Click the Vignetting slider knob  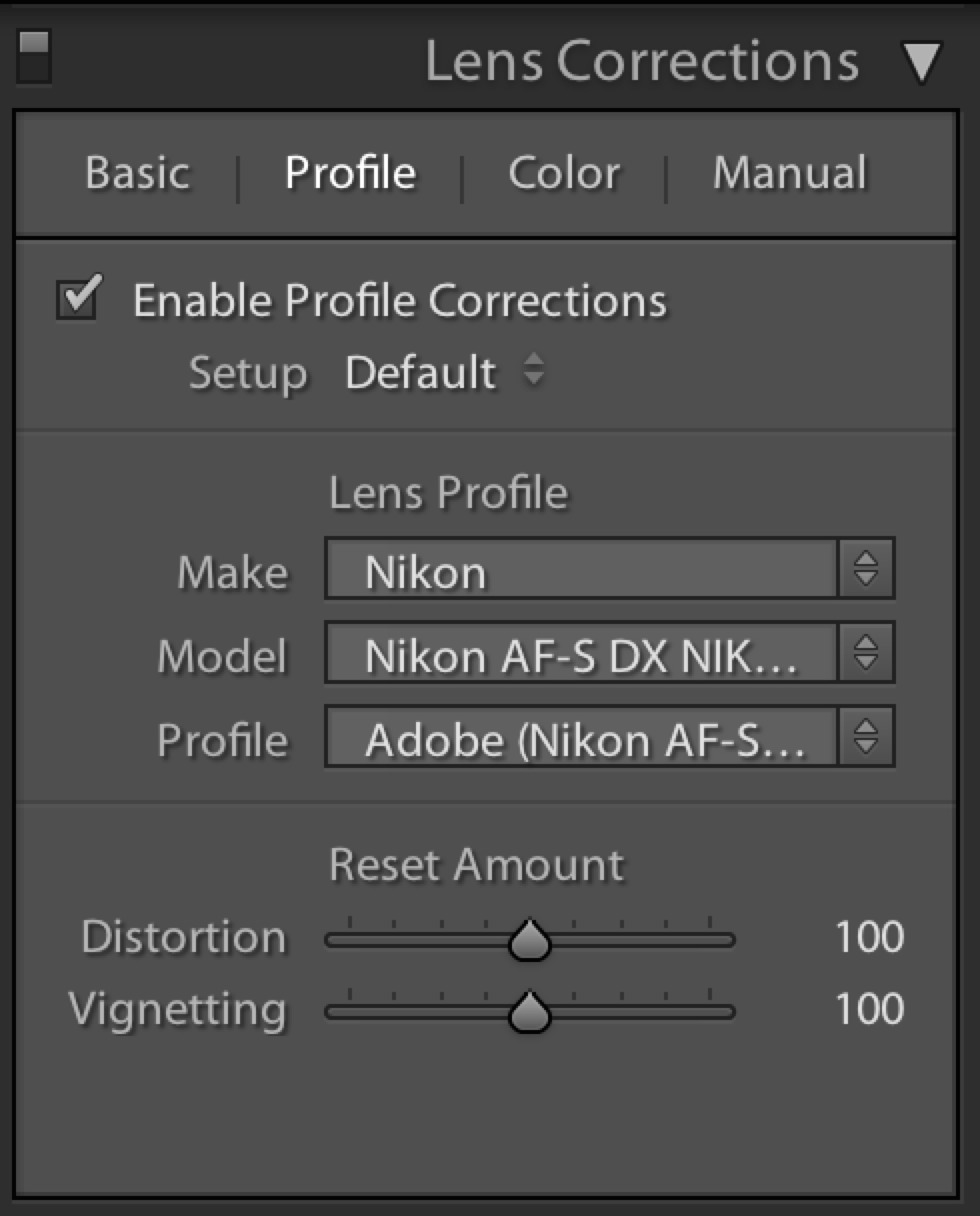pyautogui.click(x=531, y=1010)
